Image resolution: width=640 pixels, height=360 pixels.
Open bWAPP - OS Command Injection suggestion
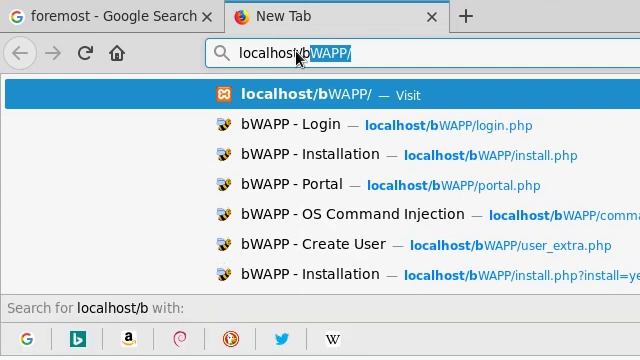tap(322, 215)
